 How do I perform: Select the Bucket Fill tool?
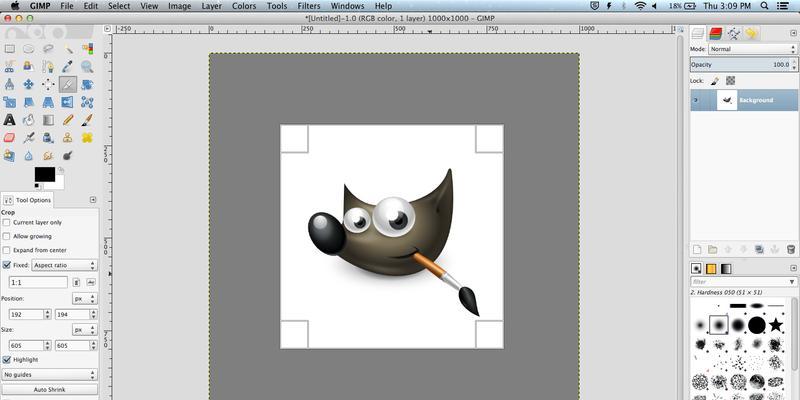click(29, 120)
